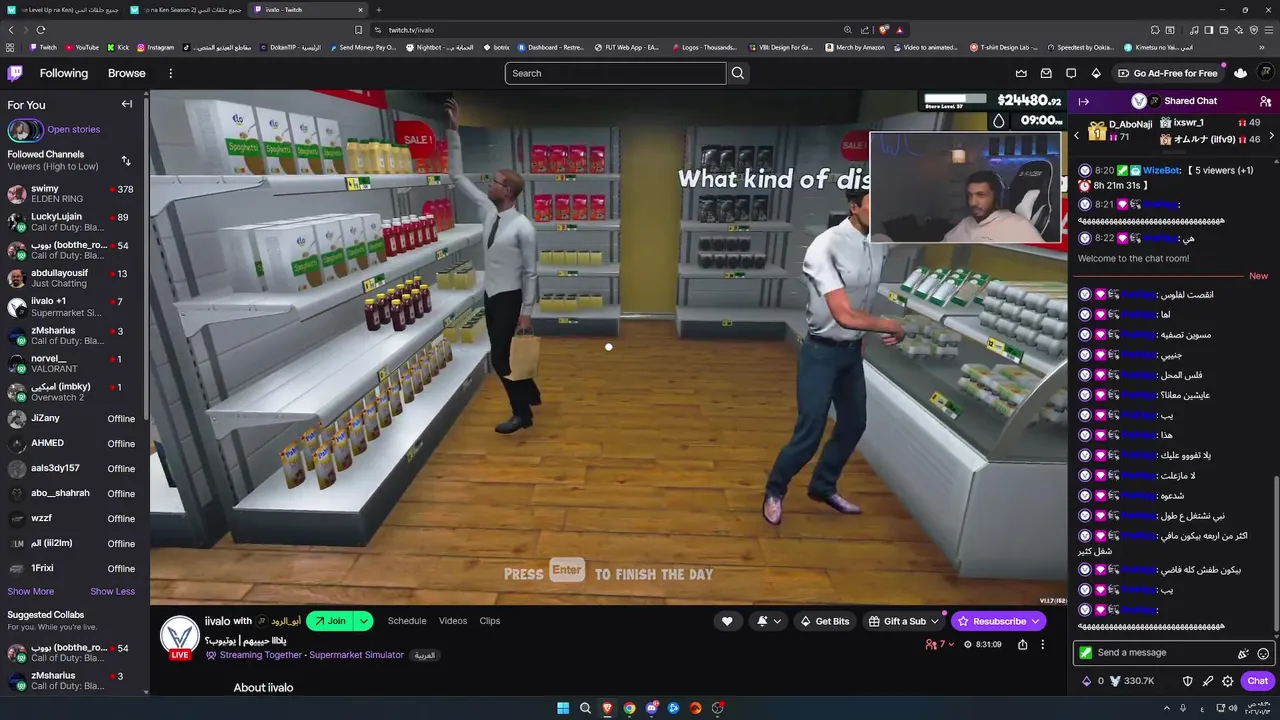Open Discord in the taskbar
The image size is (1280, 720).
[x=651, y=708]
